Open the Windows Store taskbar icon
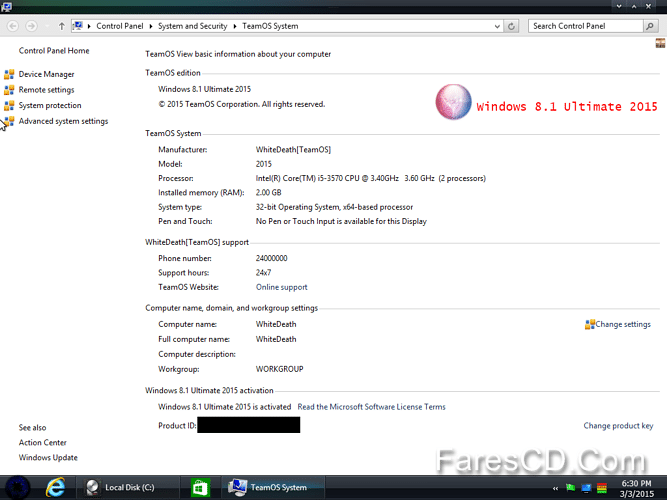Viewport: 667px width, 500px height. [200, 488]
